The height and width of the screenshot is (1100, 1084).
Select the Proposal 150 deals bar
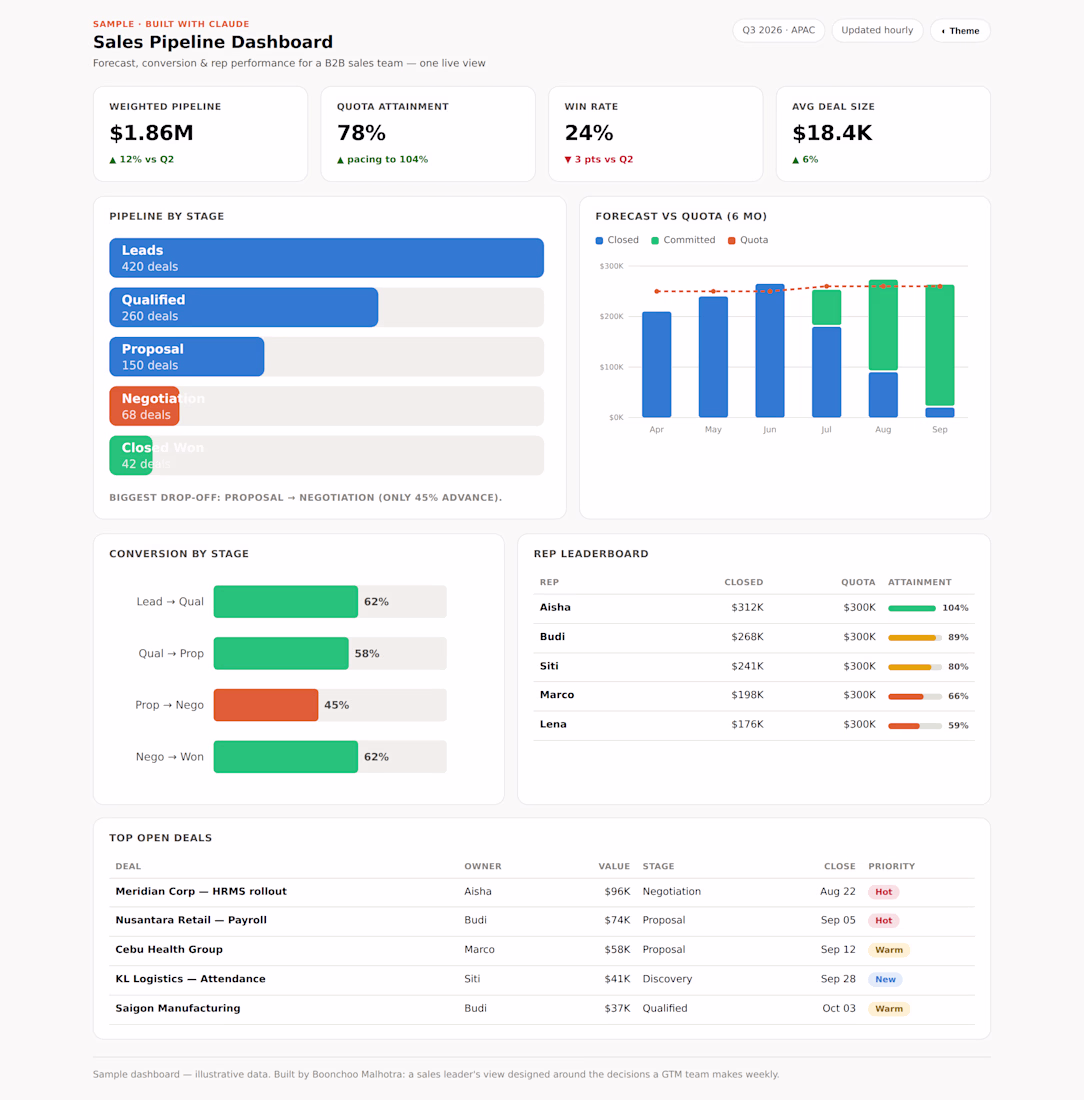(187, 356)
